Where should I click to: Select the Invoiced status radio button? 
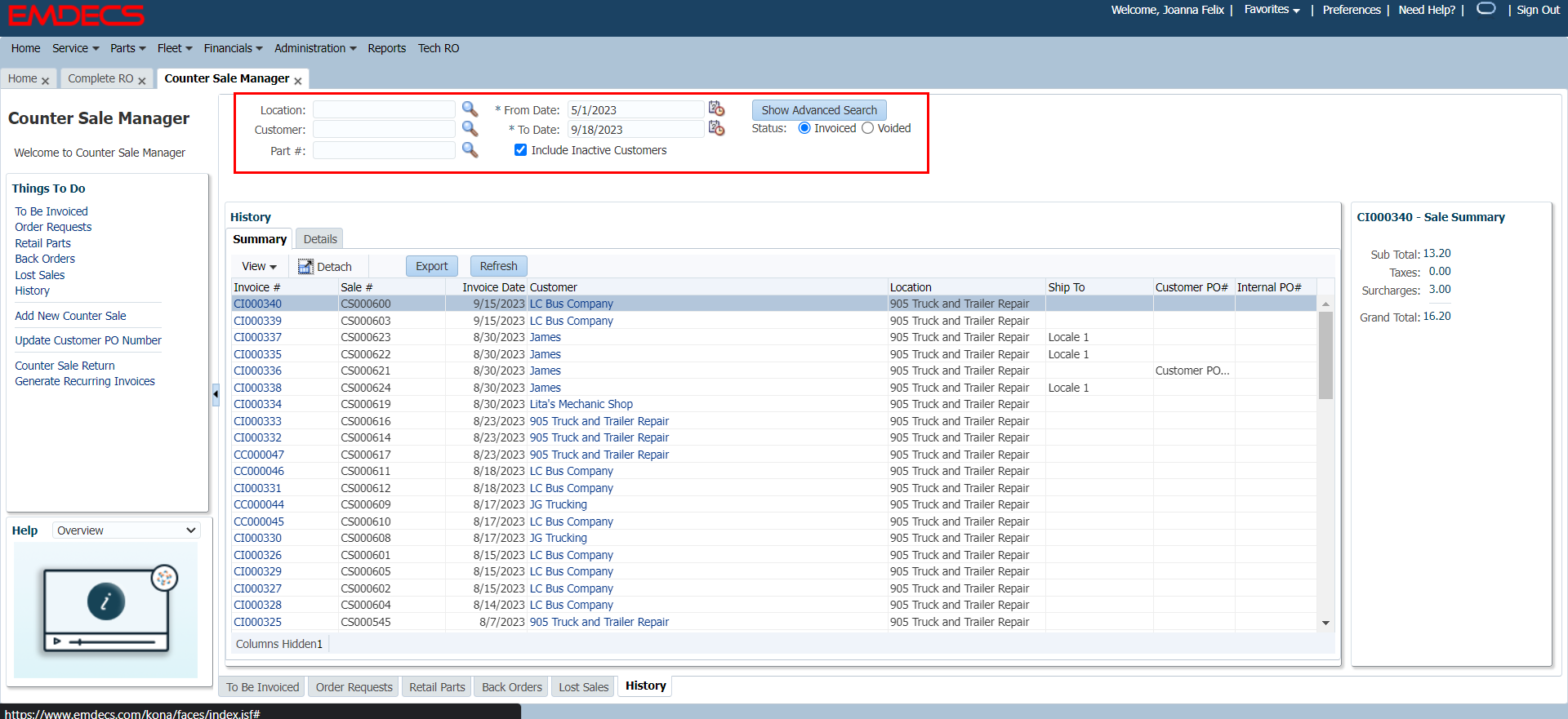(804, 128)
